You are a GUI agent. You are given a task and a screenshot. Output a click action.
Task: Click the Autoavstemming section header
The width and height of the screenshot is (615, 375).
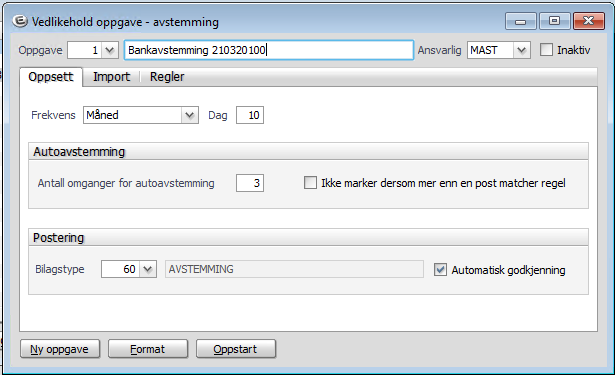pos(308,151)
